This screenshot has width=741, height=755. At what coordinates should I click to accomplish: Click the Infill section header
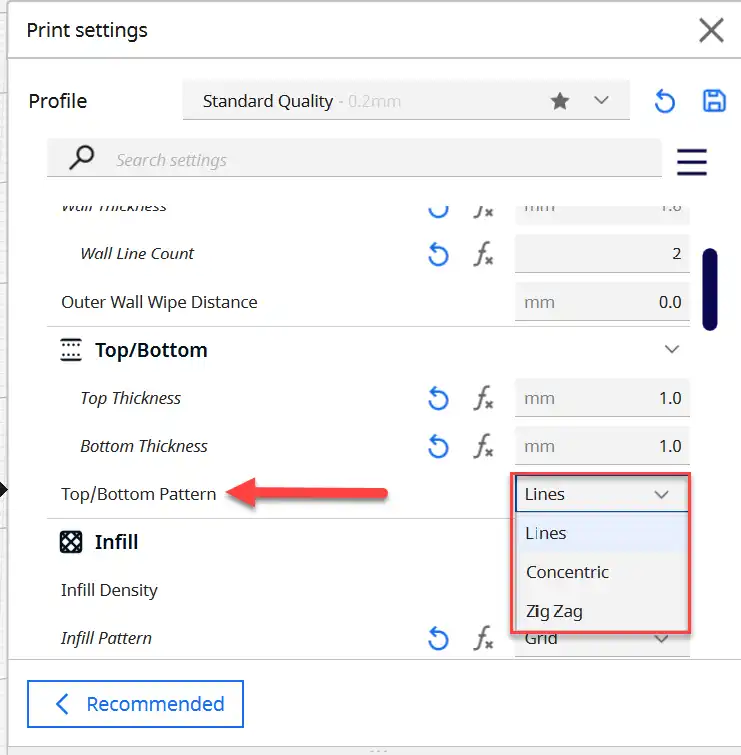[116, 542]
